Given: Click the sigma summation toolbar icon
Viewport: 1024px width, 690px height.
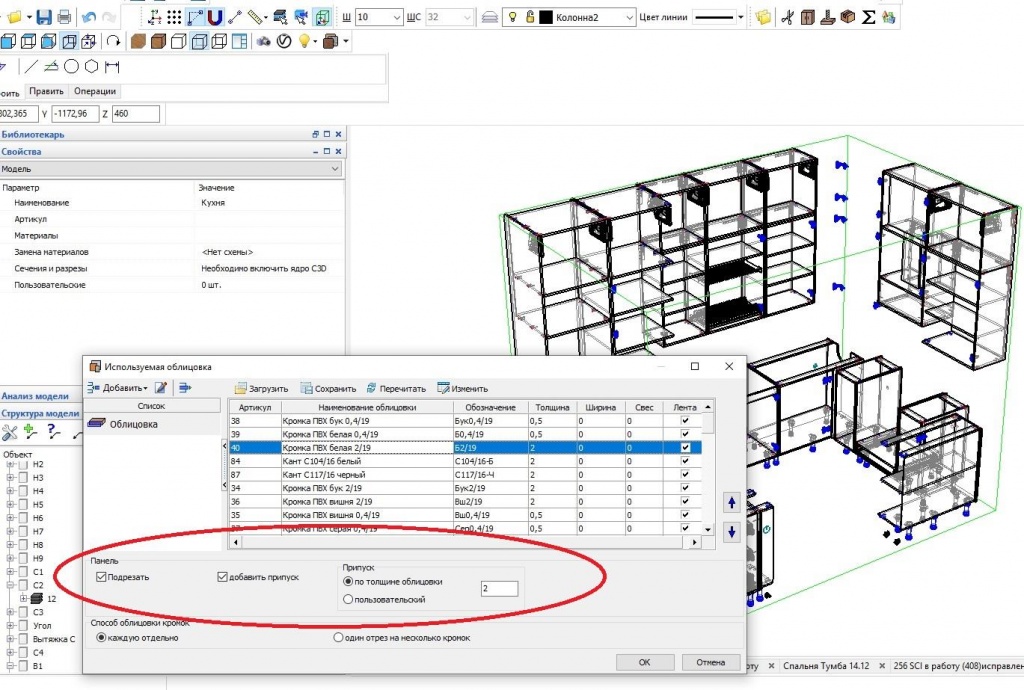Looking at the screenshot, I should click(869, 17).
